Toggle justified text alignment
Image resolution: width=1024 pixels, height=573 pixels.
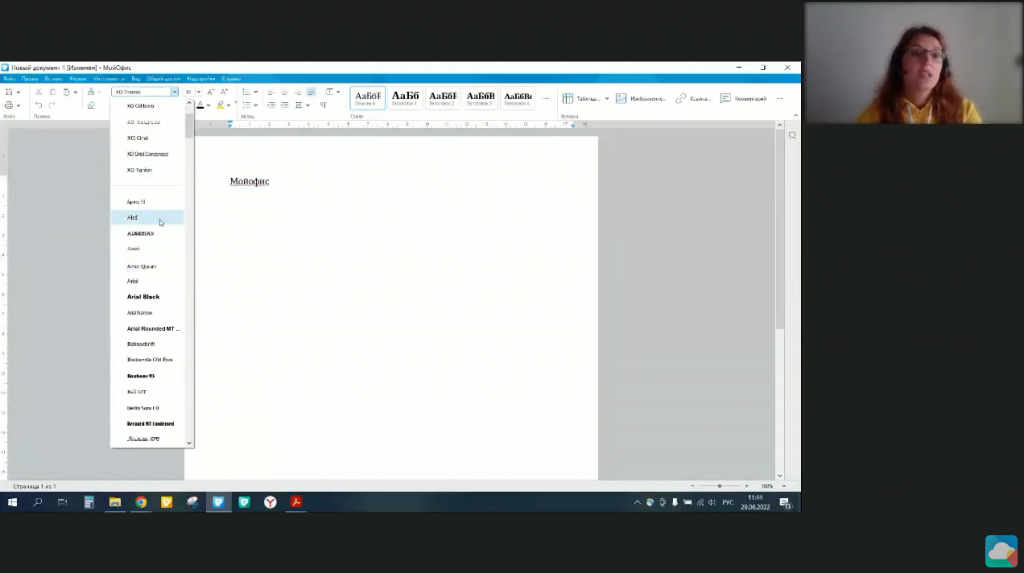[312, 92]
